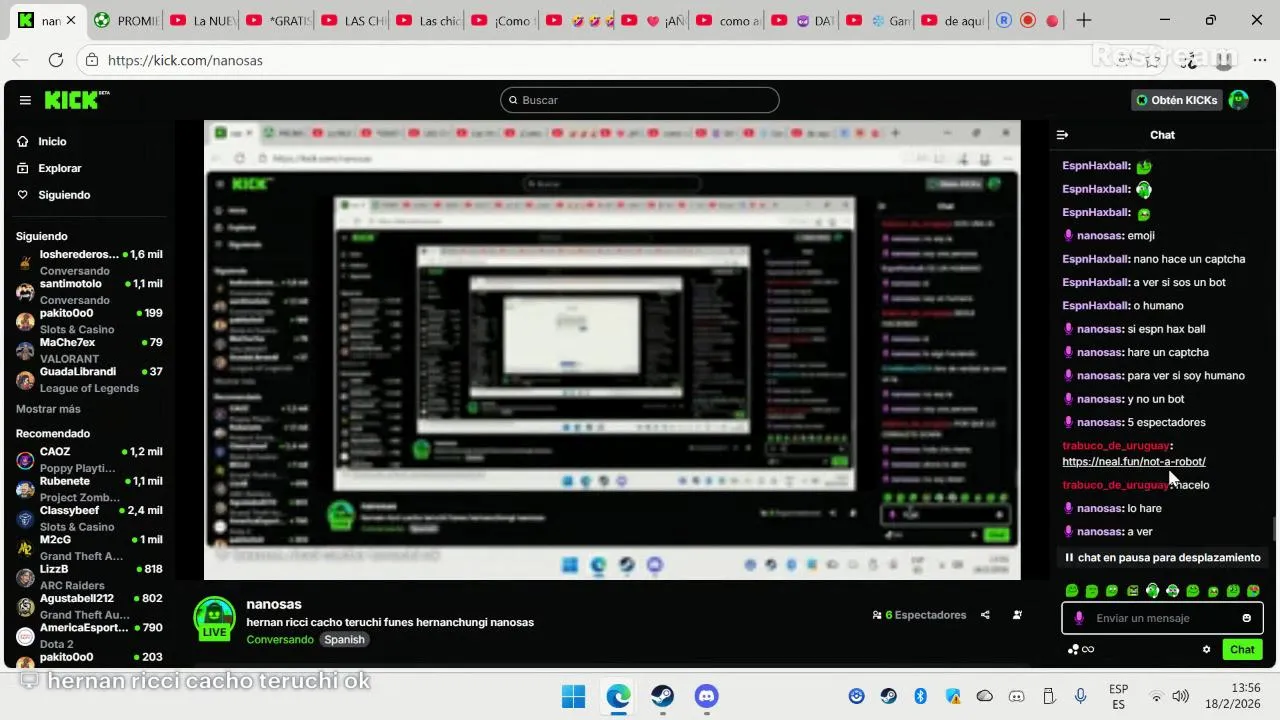This screenshot has height=720, width=1280.
Task: Open AmericaEsport... Dota 2 channel
Action: [x=89, y=635]
